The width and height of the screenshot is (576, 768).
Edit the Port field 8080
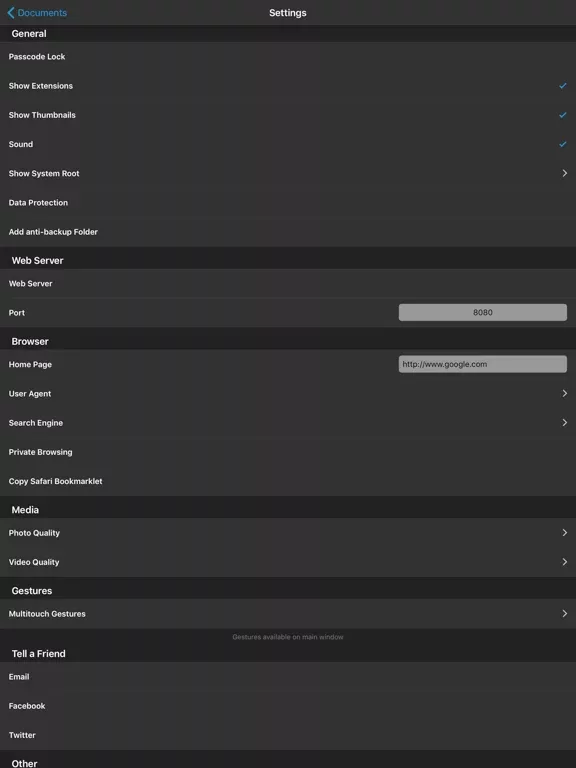(x=482, y=312)
